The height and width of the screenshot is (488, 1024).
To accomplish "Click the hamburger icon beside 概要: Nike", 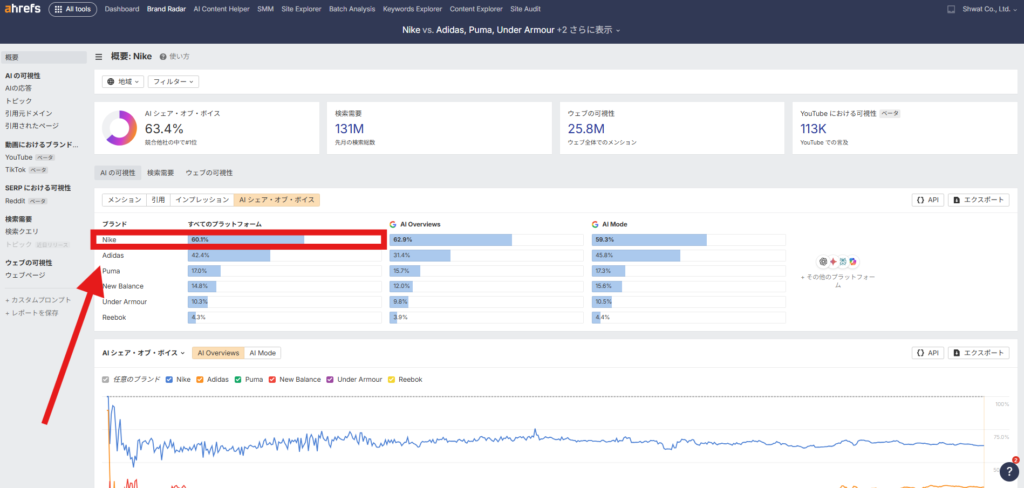I will click(x=98, y=57).
